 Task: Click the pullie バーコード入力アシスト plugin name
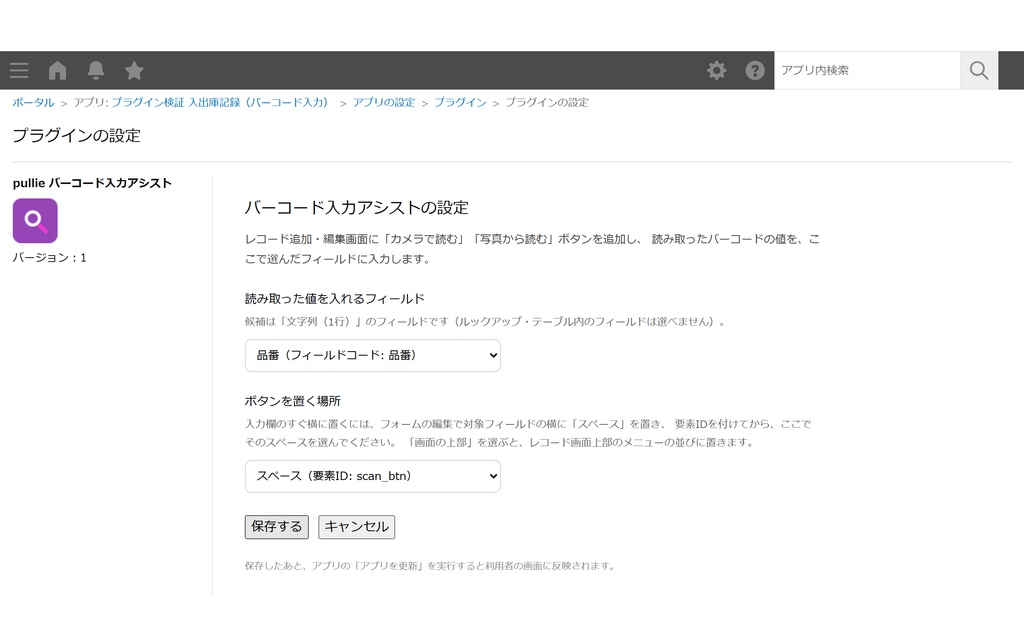click(x=92, y=184)
